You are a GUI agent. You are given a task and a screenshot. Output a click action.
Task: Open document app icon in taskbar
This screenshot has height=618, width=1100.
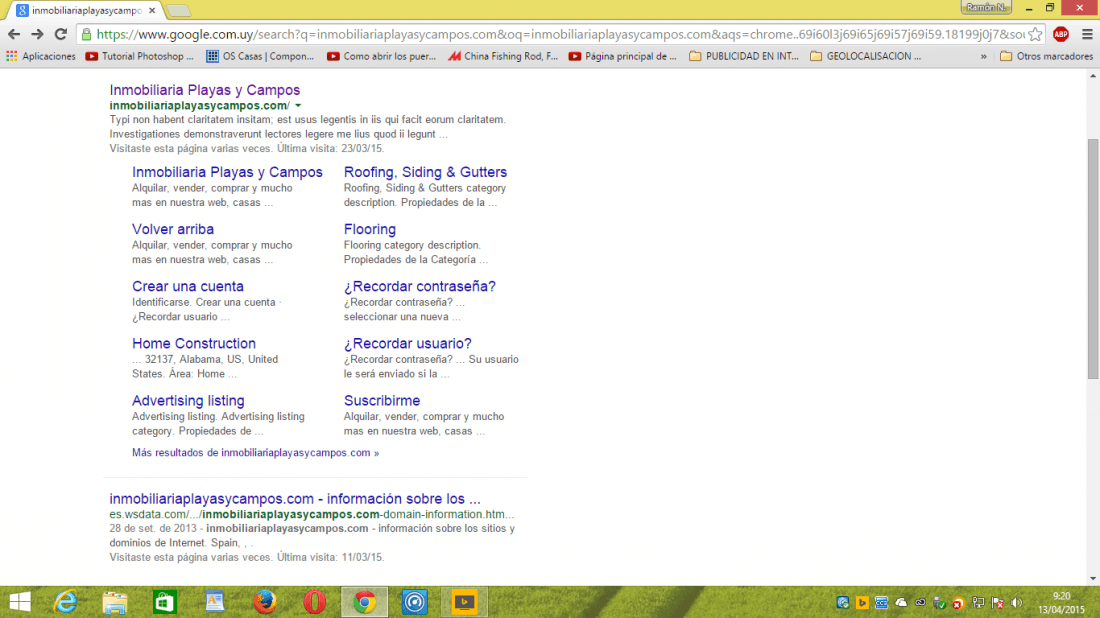[215, 603]
